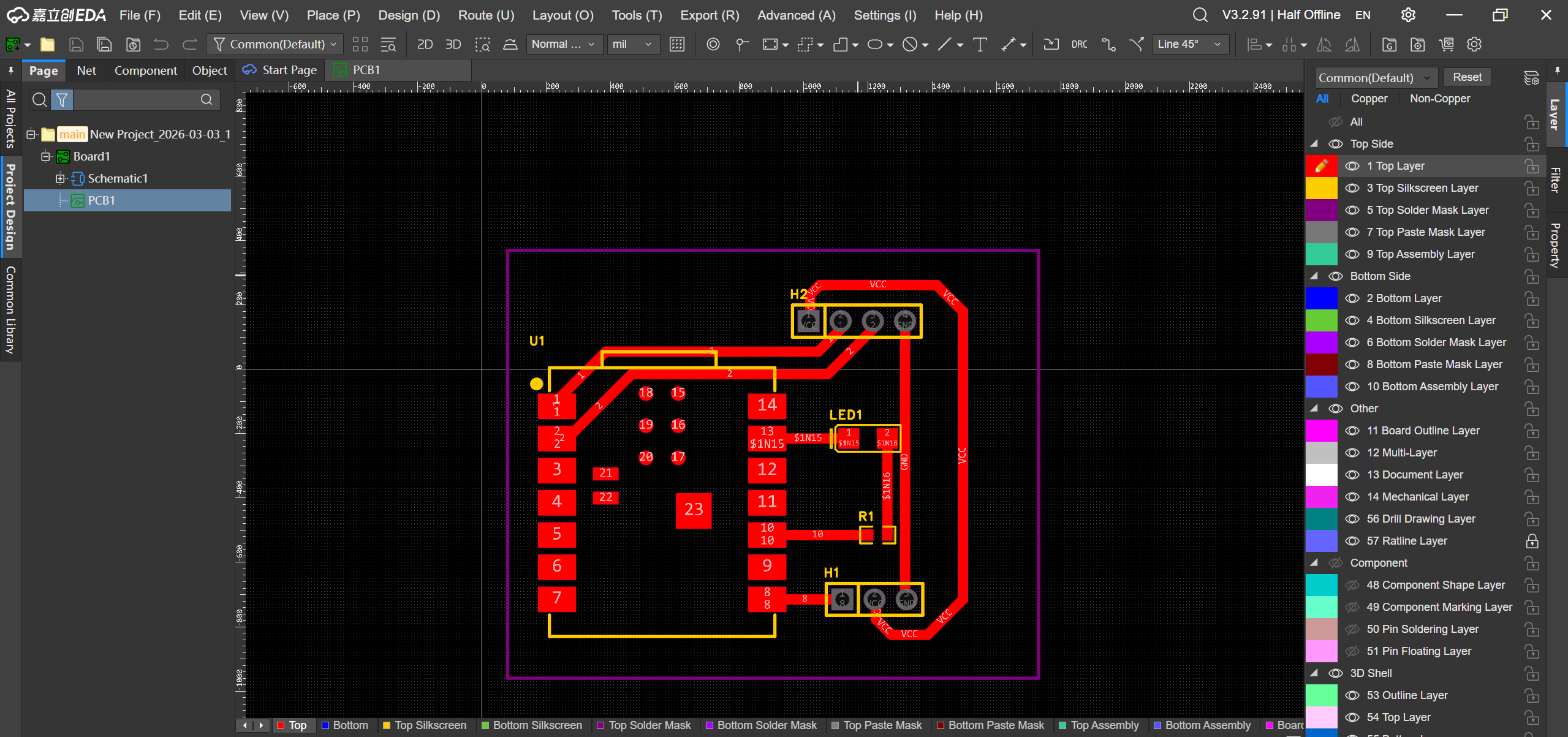Select the Text tool in toolbar
The height and width of the screenshot is (737, 1568).
coord(980,44)
